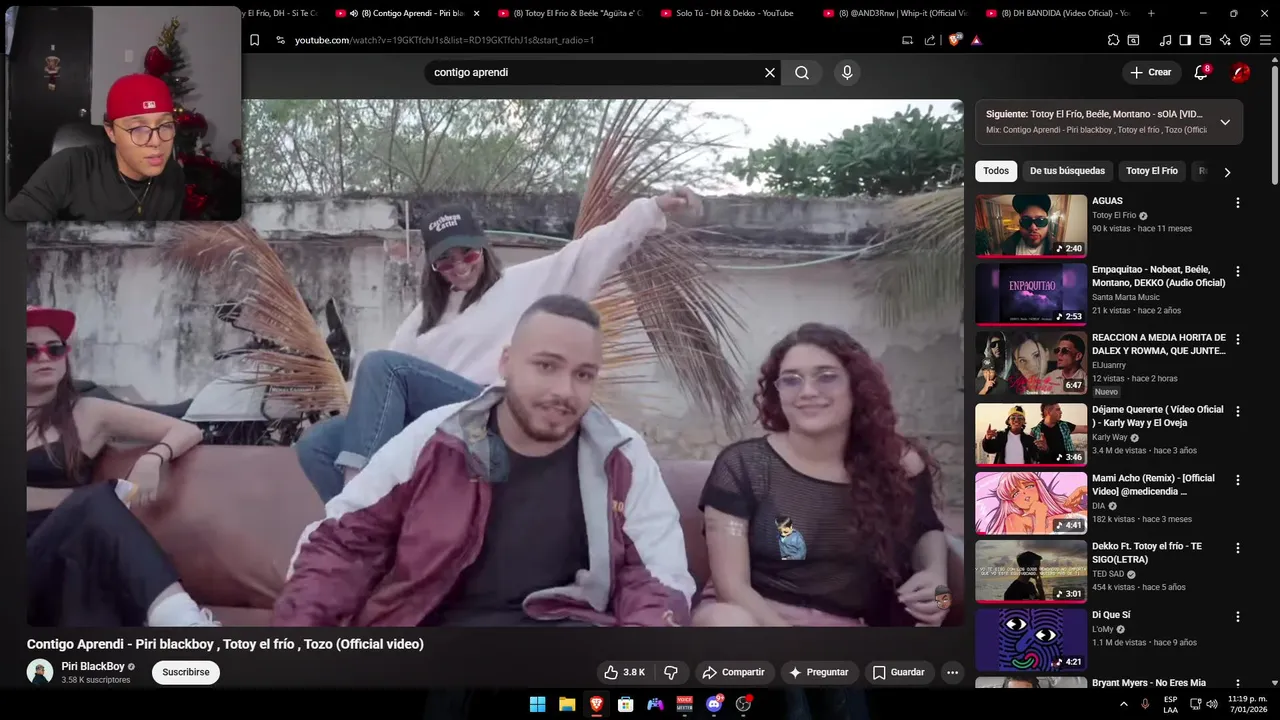Toggle the system tray microphone icon
This screenshot has width=1280, height=720.
pyautogui.click(x=1145, y=704)
